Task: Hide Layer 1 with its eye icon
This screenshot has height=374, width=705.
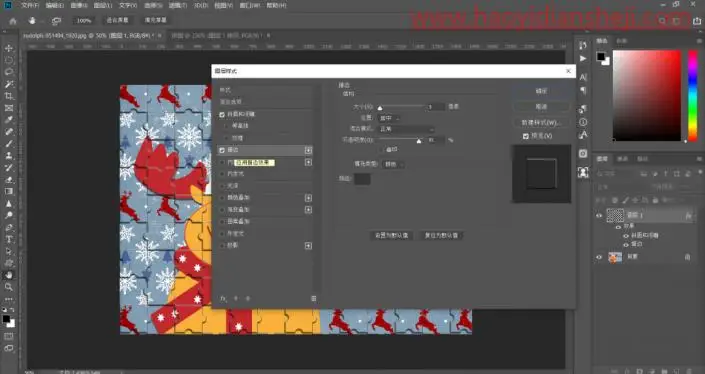Action: [599, 216]
